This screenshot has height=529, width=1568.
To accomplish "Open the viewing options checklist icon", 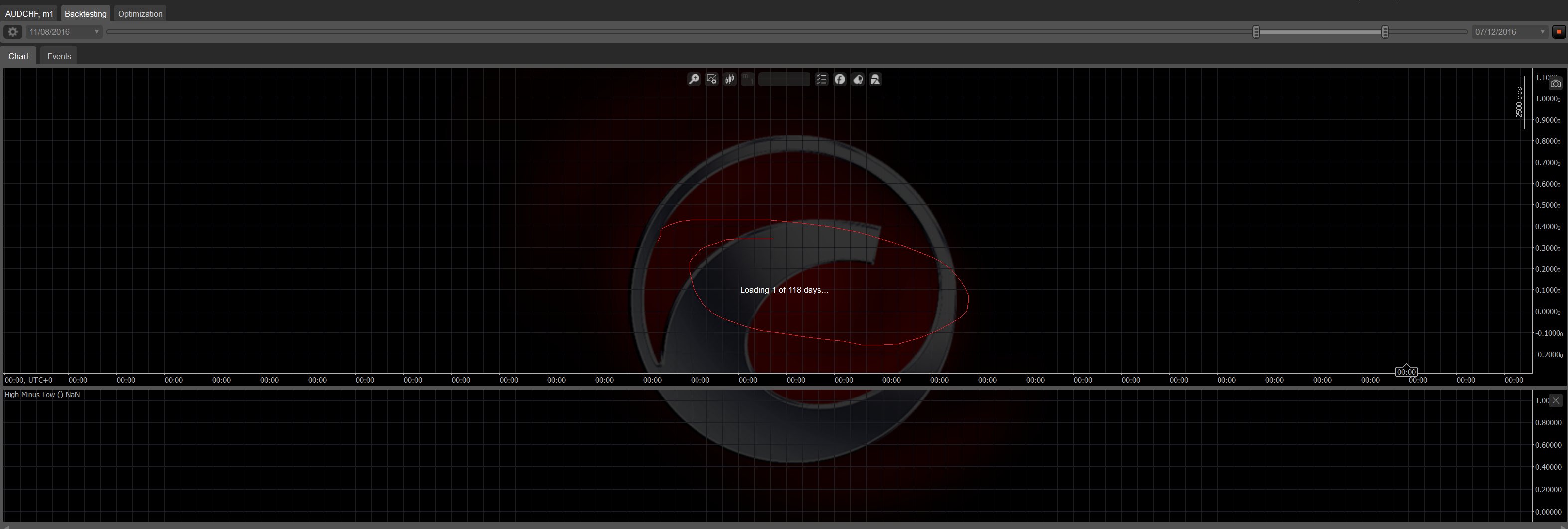I will [821, 80].
